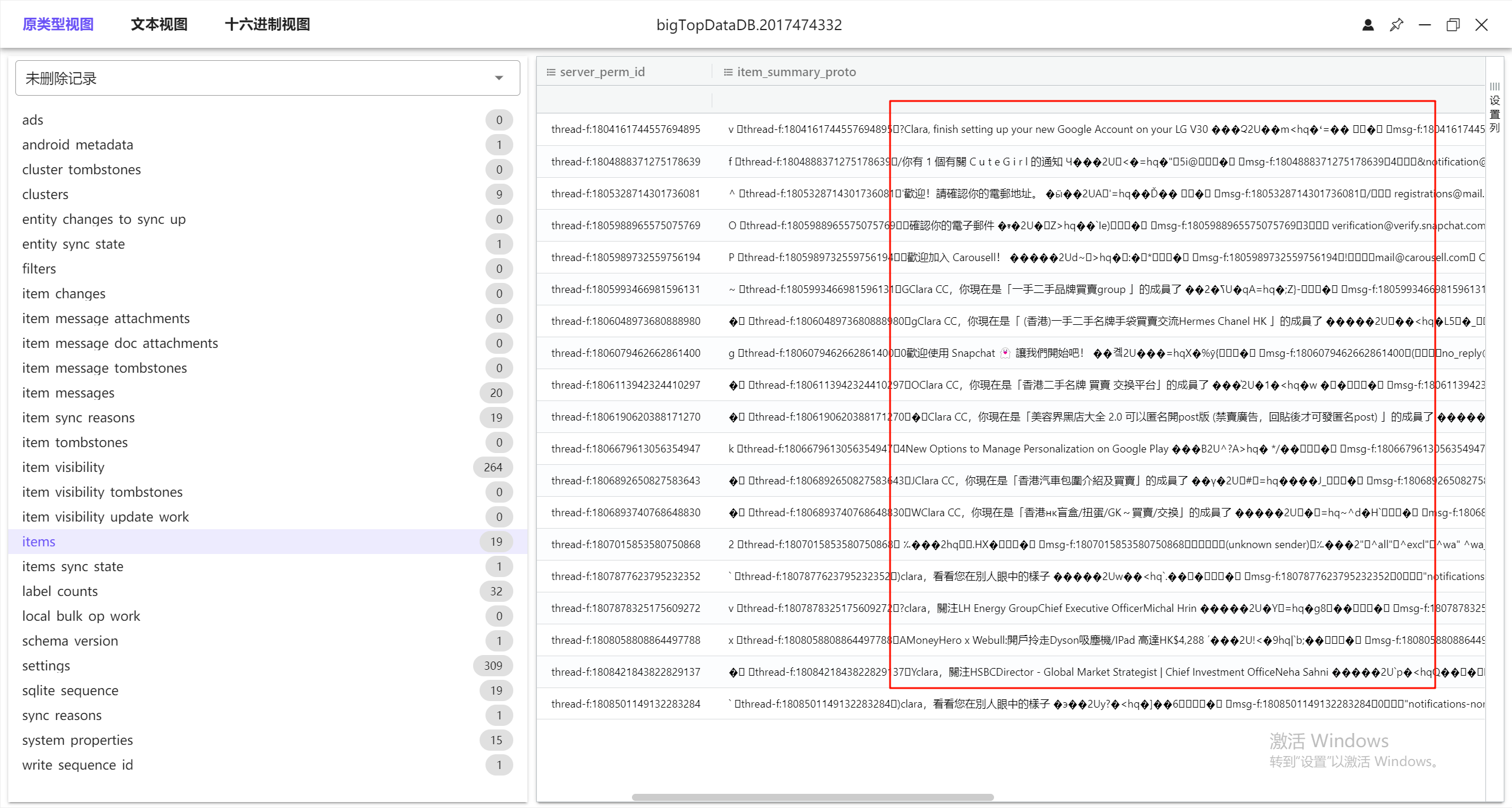Restore the window with maximize icon
This screenshot has height=808, width=1512.
1453,25
